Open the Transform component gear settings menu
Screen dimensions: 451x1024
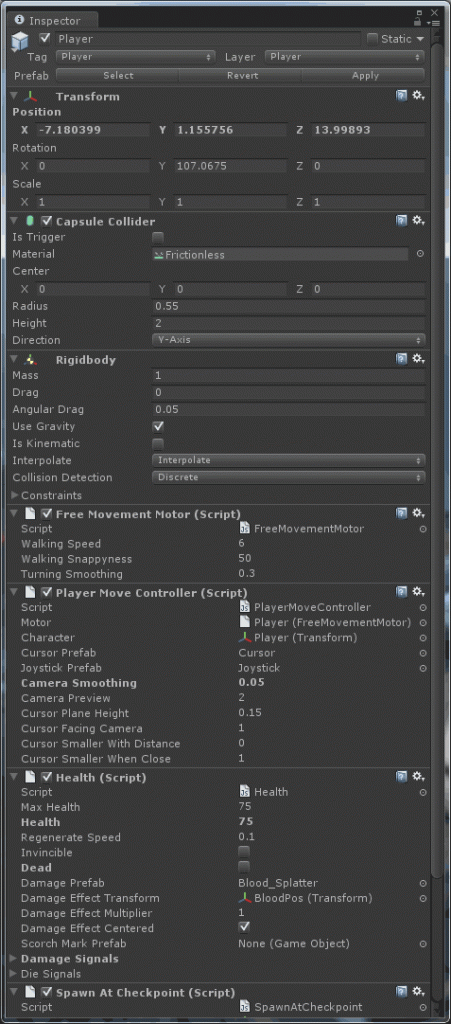point(418,96)
